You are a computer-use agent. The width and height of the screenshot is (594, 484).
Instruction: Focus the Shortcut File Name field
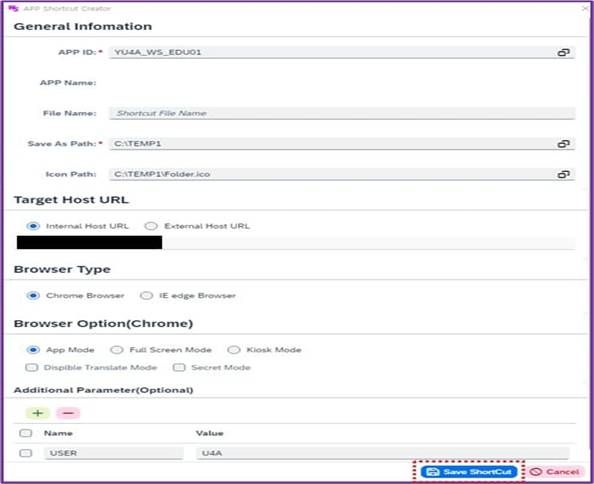pyautogui.click(x=342, y=113)
